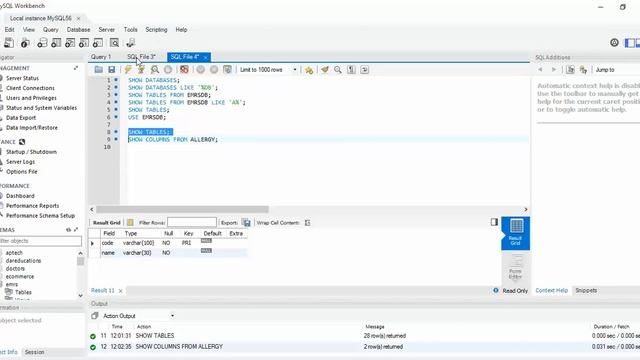Open the find panel magnifier icon
The height and width of the screenshot is (360, 640).
[338, 70]
